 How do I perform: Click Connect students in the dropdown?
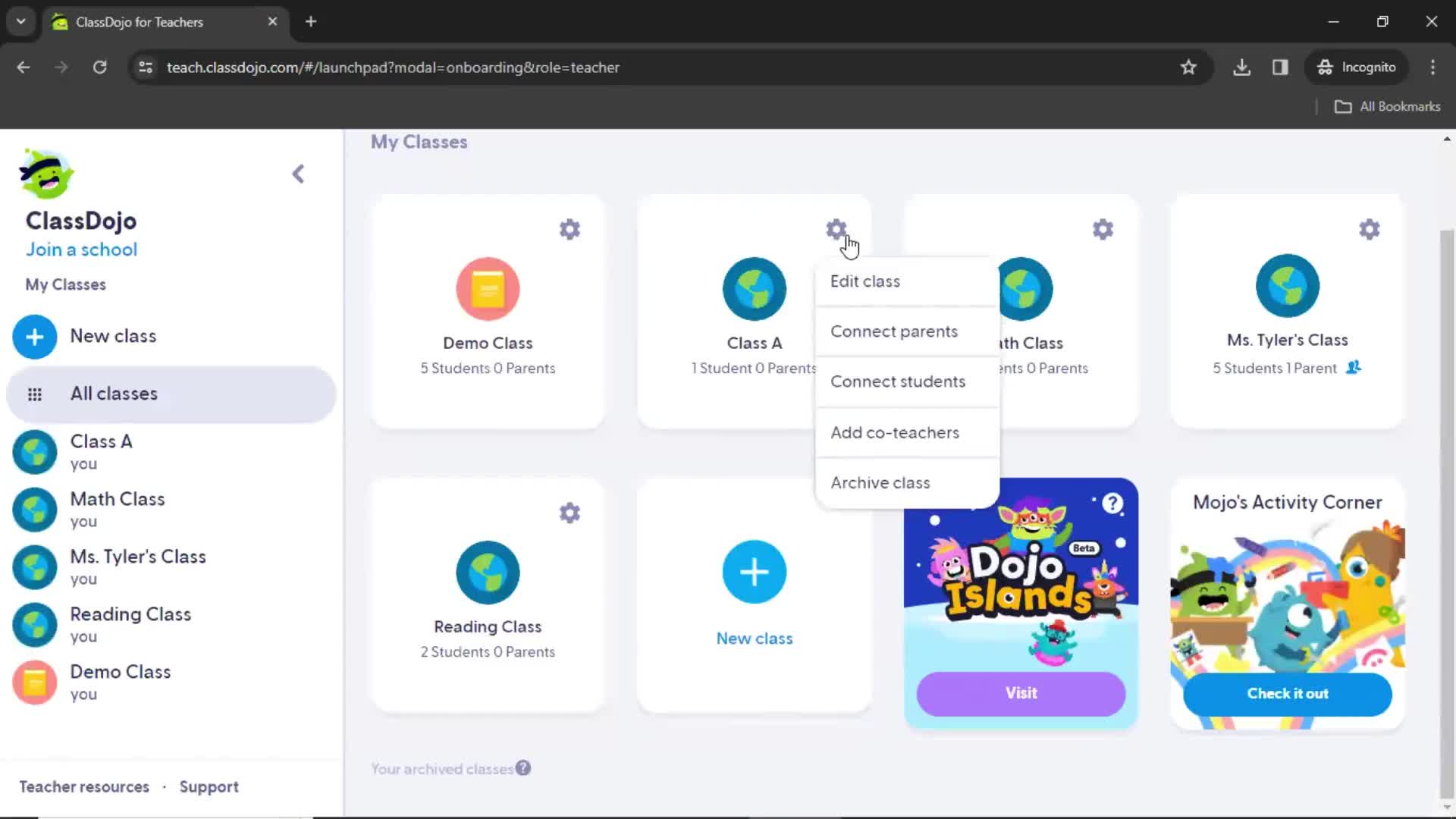pos(898,381)
